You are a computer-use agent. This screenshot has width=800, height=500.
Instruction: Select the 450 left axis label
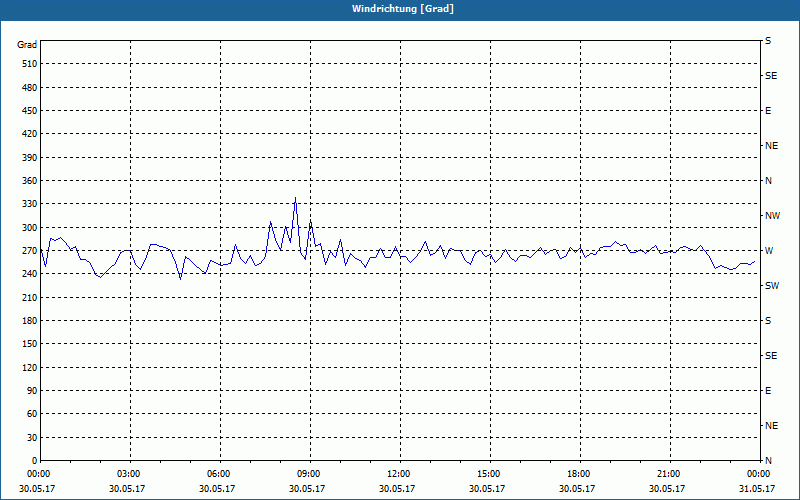(29, 111)
